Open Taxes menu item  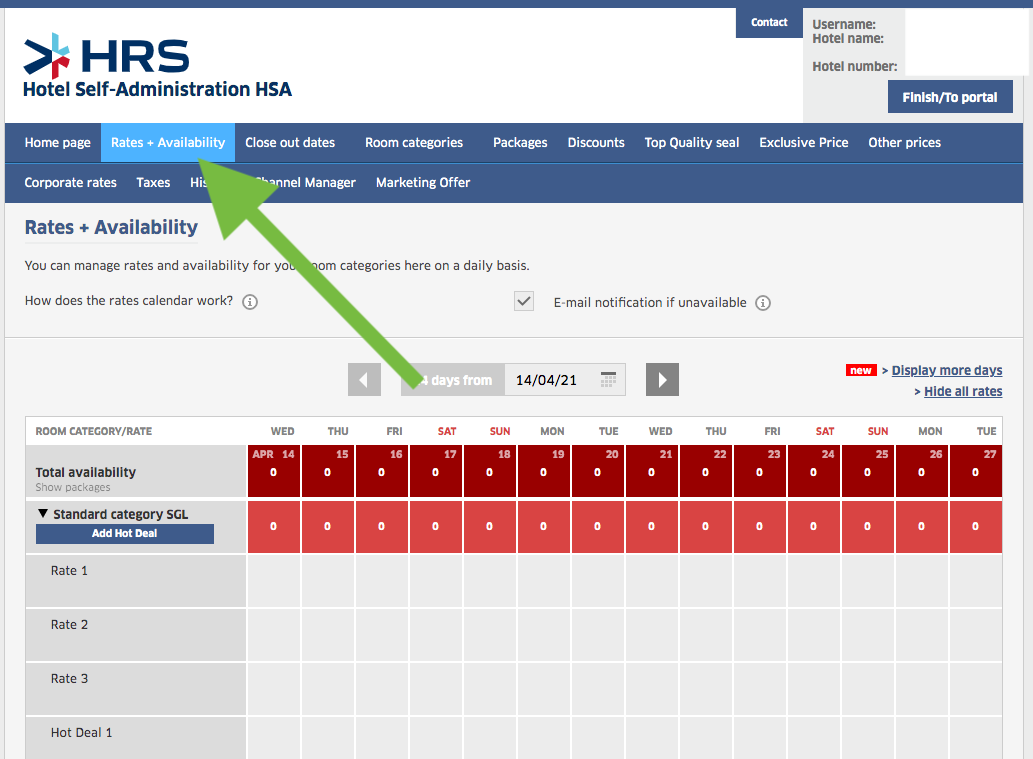point(153,183)
